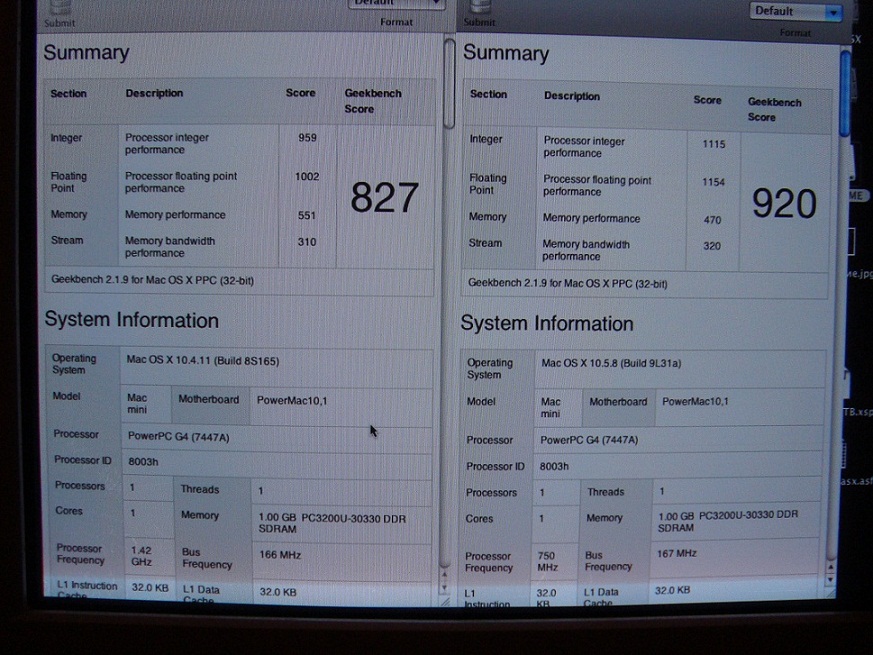Click the Memory score 551
Screen dimensions: 873x655
(x=307, y=216)
